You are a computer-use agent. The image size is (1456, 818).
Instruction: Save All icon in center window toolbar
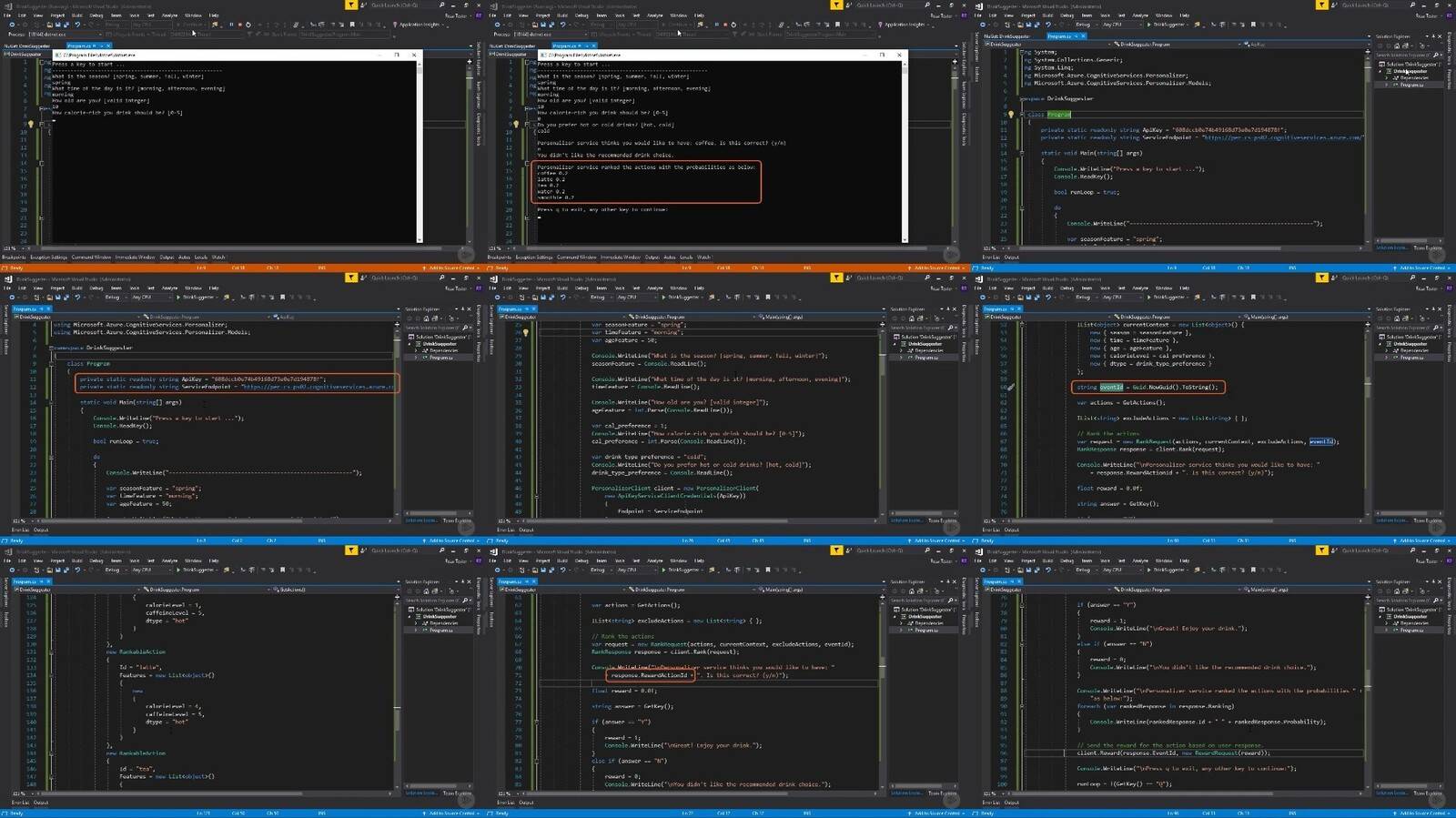(551, 297)
